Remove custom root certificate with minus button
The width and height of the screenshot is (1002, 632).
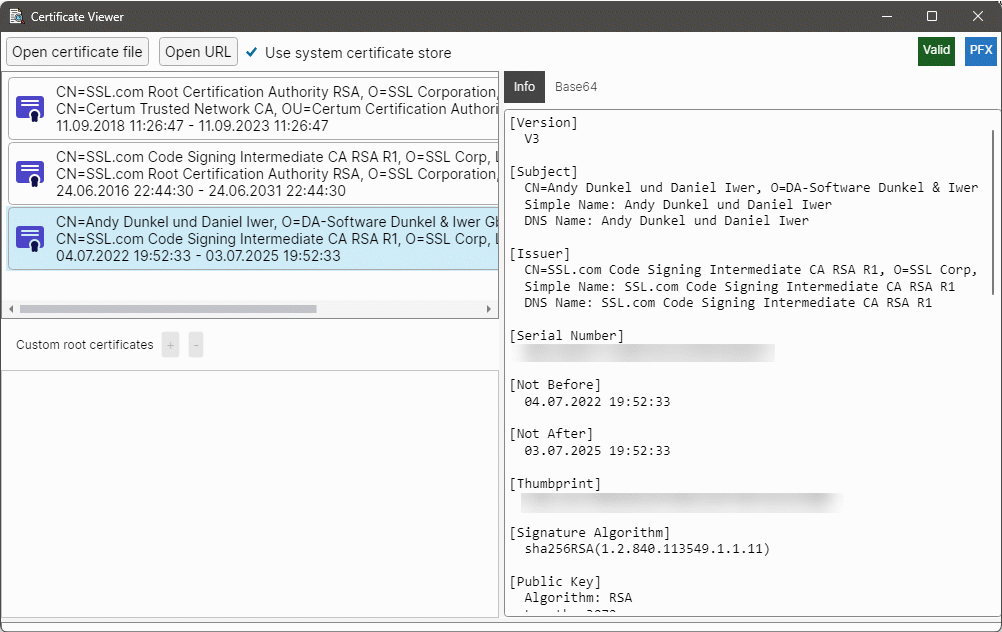tap(196, 345)
